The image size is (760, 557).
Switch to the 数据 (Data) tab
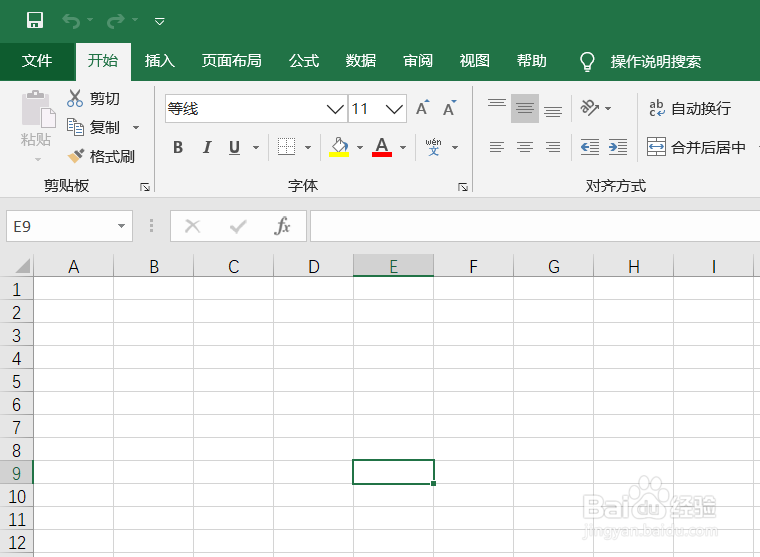pyautogui.click(x=361, y=61)
